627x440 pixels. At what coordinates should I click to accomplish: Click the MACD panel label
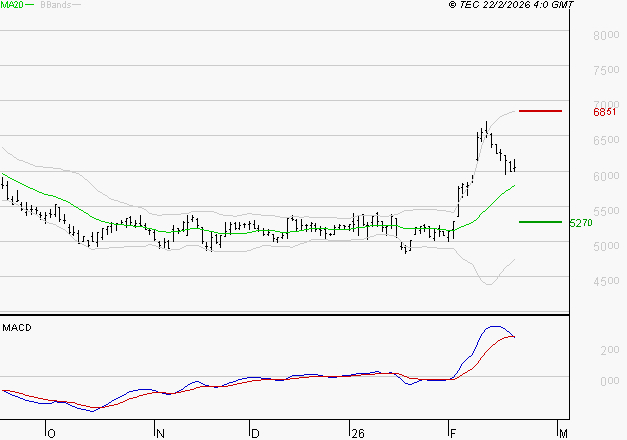[17, 328]
